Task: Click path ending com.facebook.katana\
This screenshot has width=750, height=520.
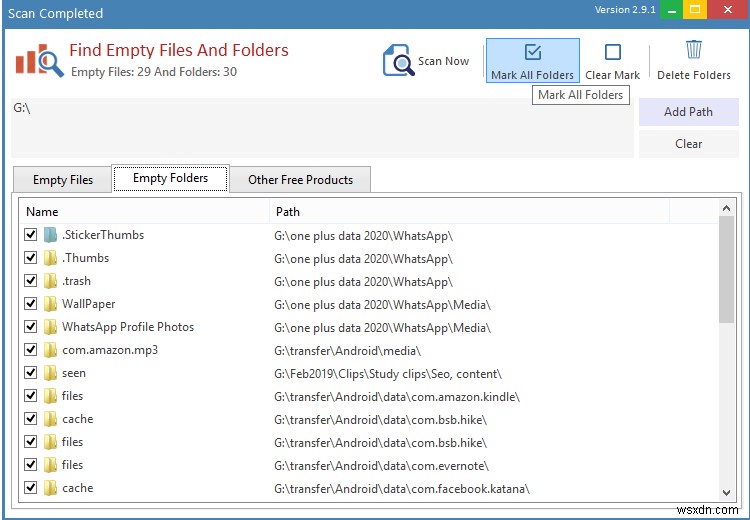Action: (x=402, y=489)
